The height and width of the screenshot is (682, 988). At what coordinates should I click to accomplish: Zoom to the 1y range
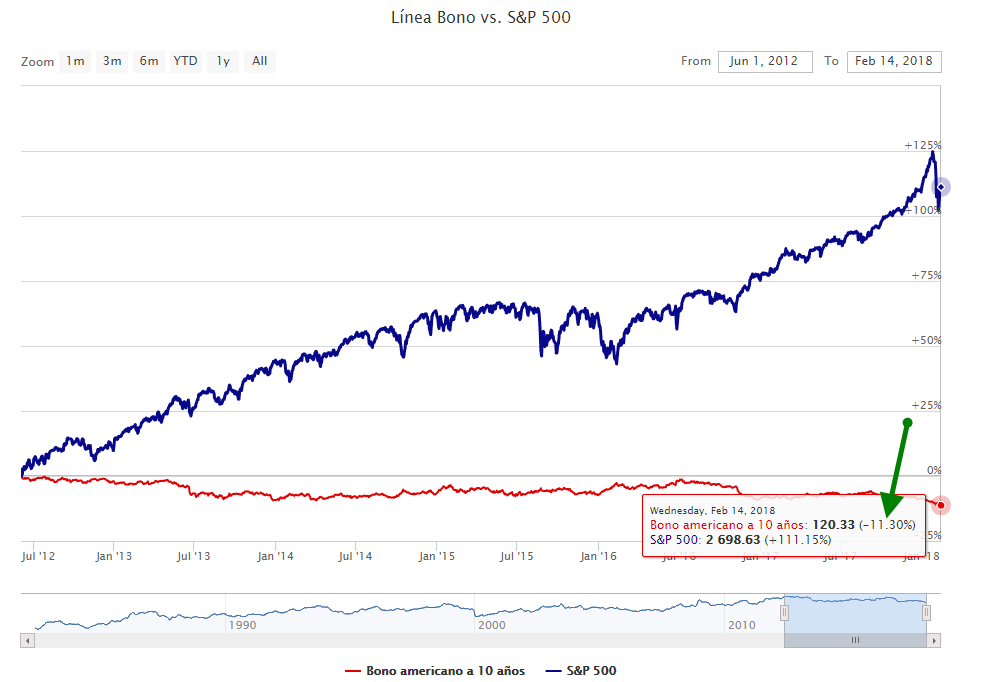pos(223,61)
